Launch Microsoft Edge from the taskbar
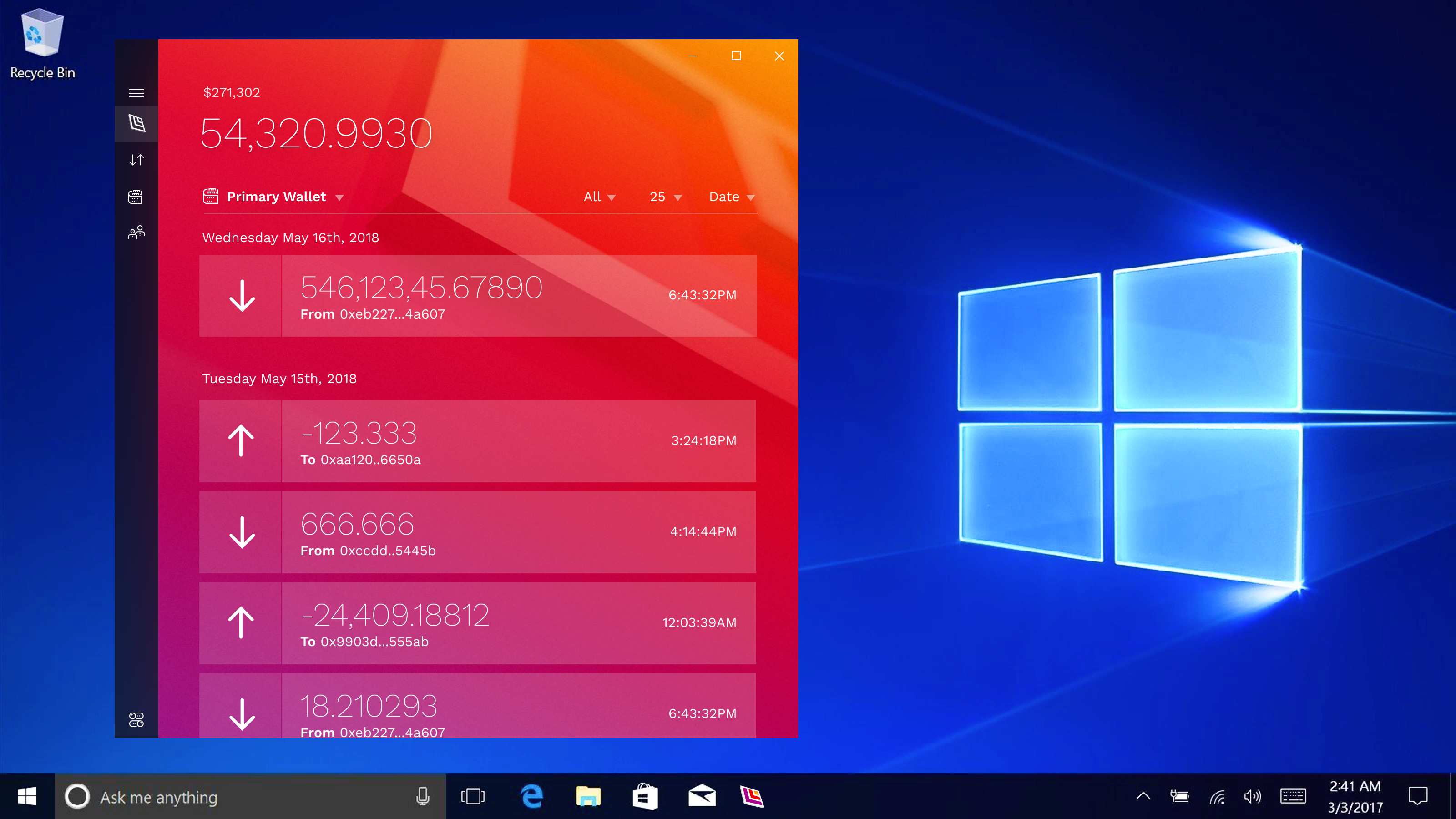This screenshot has height=819, width=1456. click(531, 796)
